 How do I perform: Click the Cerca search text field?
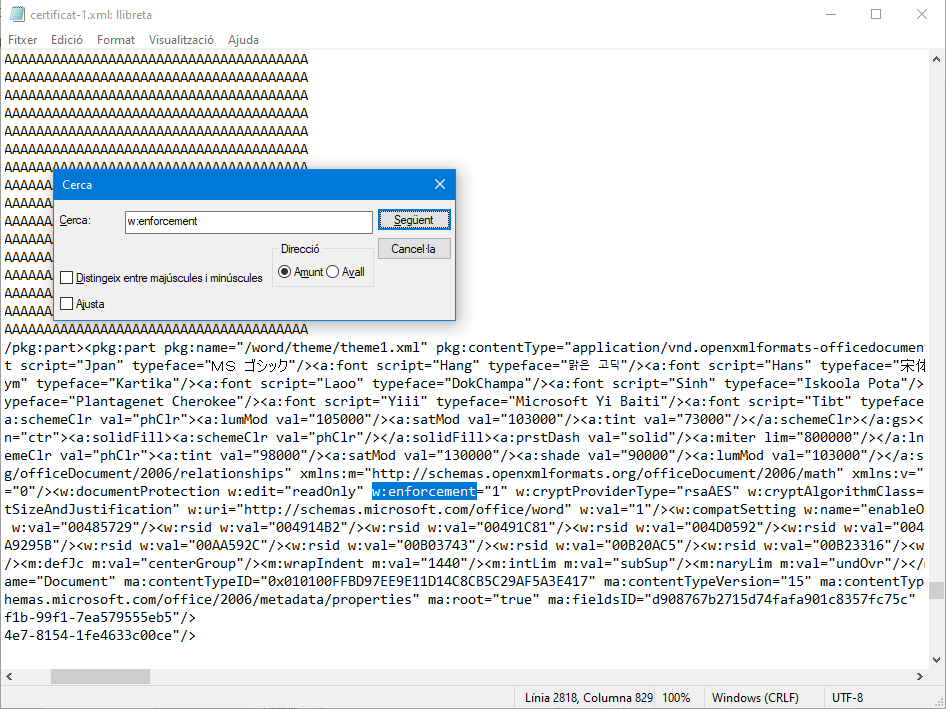(248, 221)
